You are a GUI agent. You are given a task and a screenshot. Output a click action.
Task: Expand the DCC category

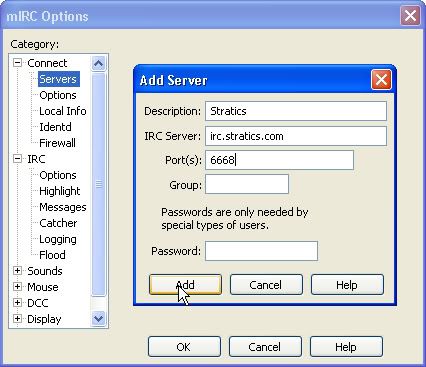[17, 303]
